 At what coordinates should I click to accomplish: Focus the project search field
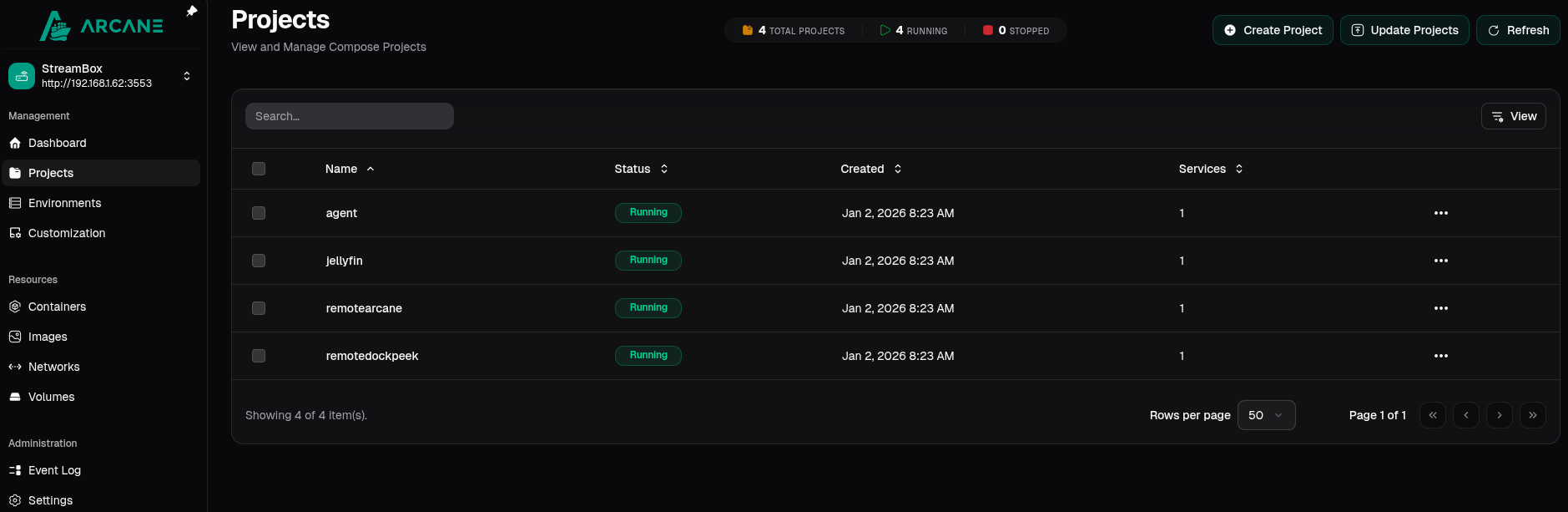coord(349,116)
